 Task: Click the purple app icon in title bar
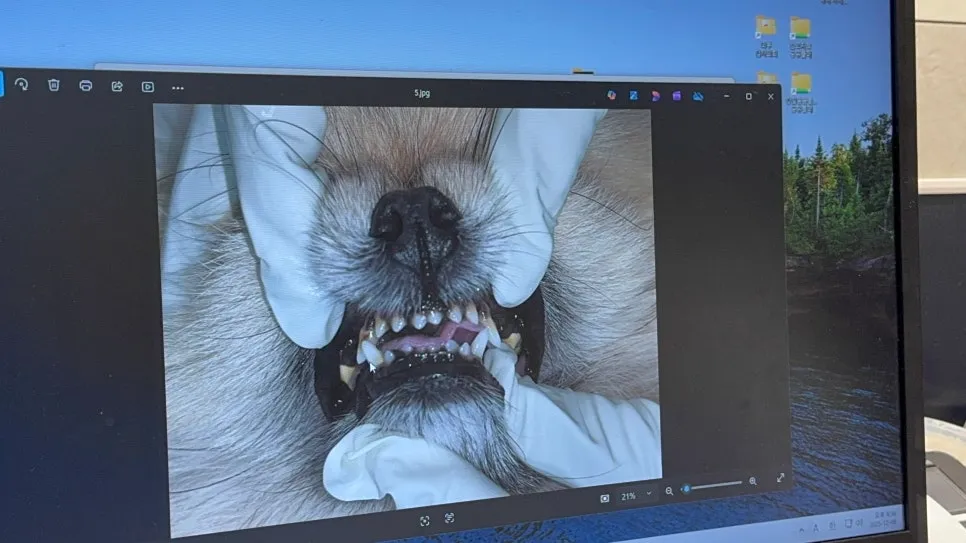(x=676, y=96)
